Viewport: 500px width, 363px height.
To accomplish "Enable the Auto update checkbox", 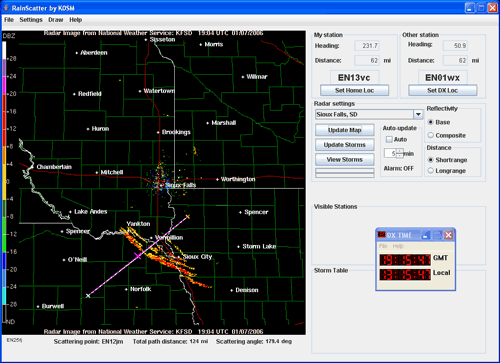I will click(x=389, y=139).
